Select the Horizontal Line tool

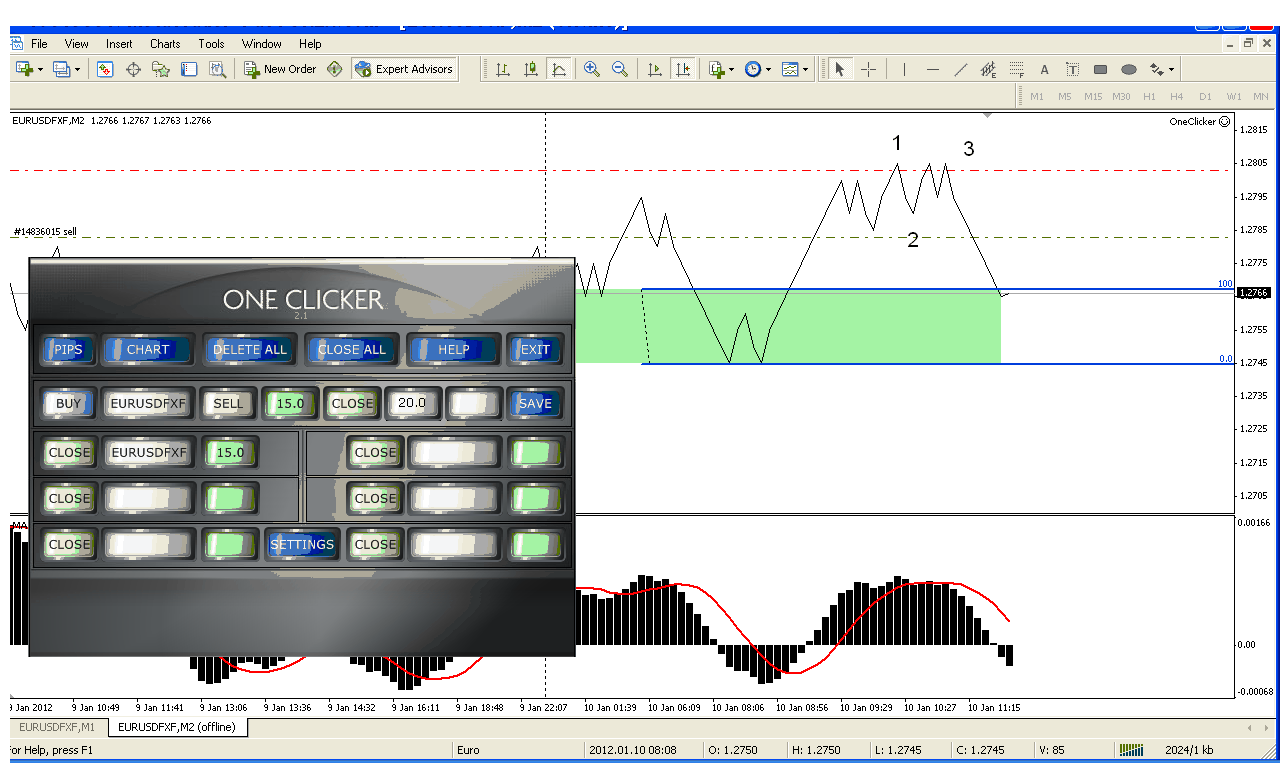tap(932, 69)
